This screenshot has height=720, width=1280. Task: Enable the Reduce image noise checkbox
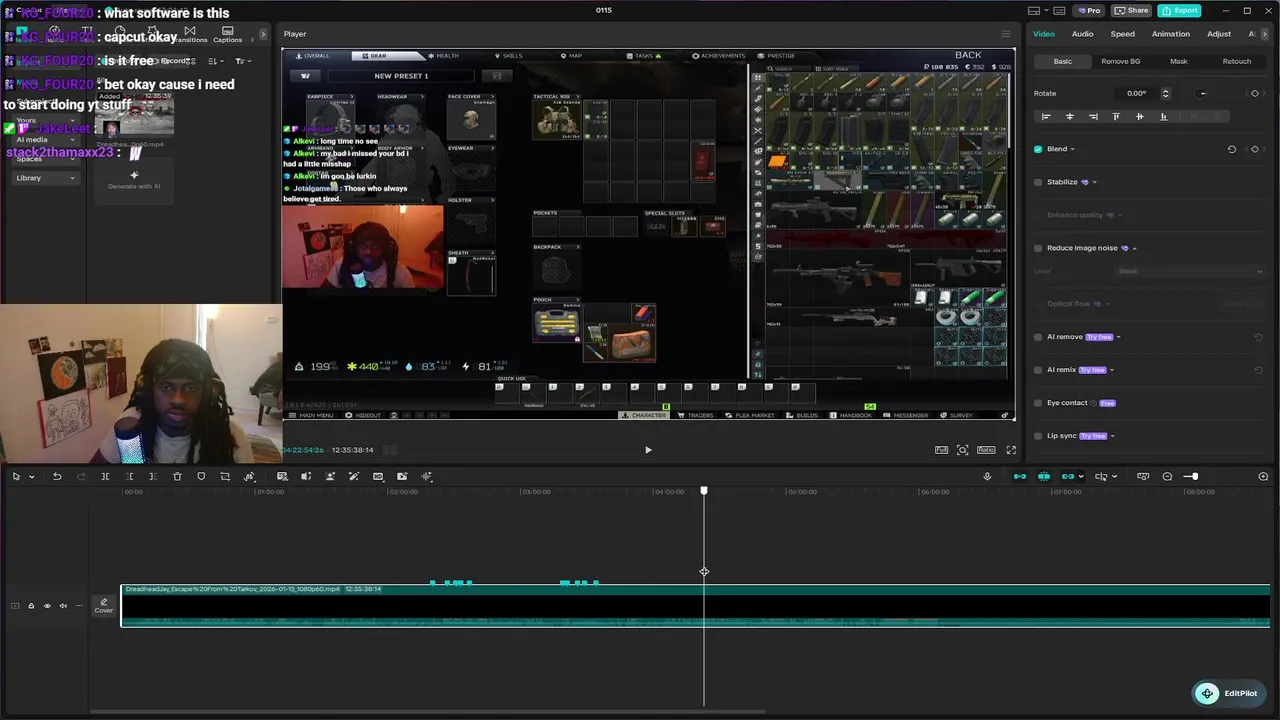click(x=1038, y=248)
